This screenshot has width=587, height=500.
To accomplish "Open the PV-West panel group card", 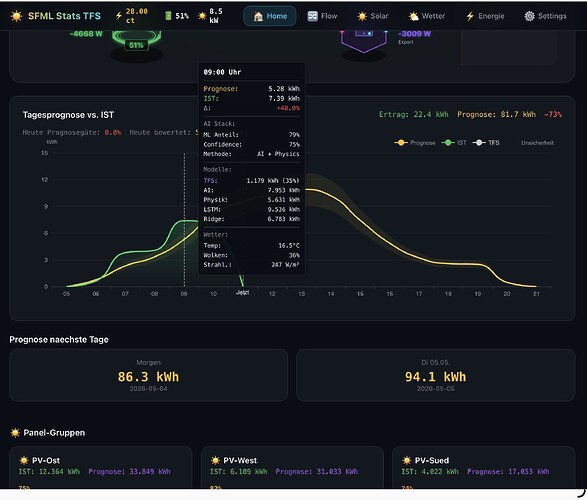I will pos(292,468).
